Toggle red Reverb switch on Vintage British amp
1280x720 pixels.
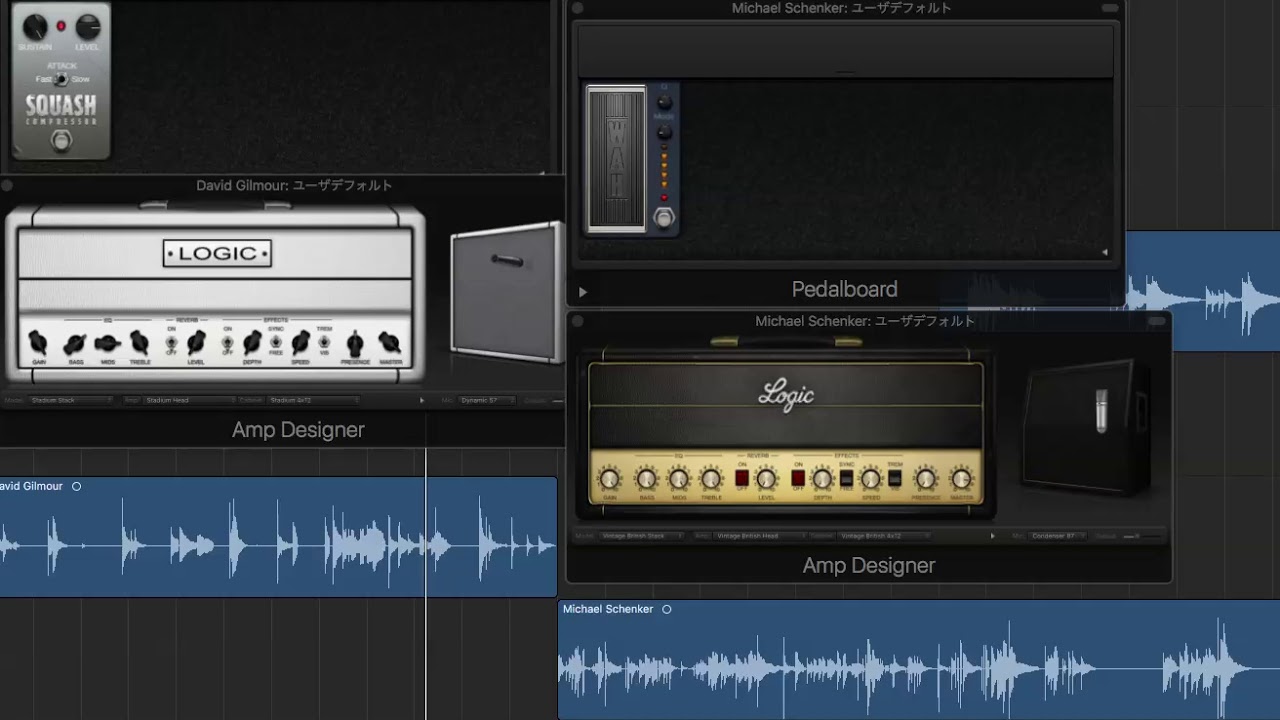pos(742,479)
